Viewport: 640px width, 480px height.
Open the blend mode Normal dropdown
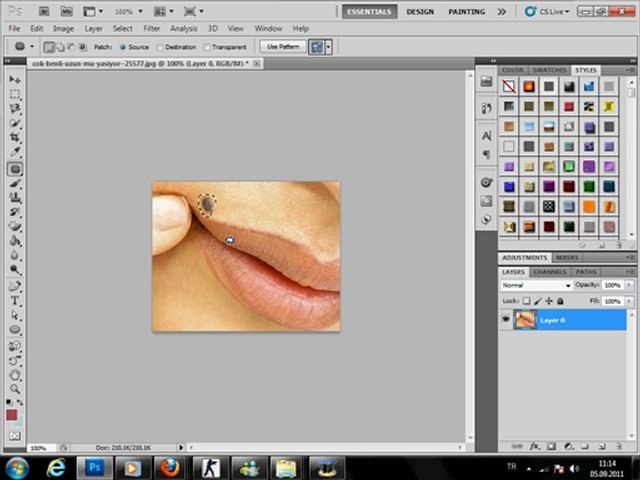coord(536,285)
